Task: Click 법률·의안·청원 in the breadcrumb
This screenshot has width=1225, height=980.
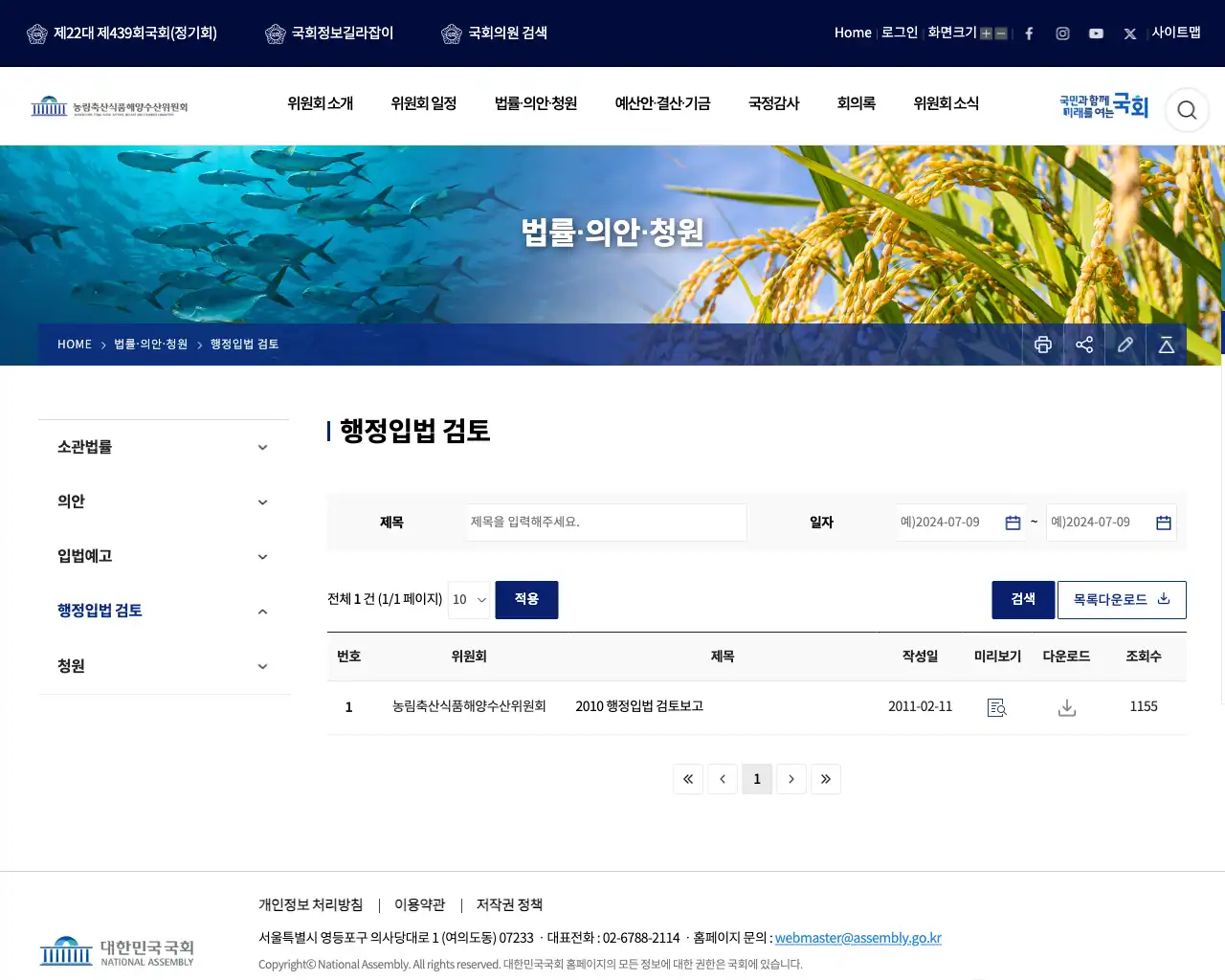Action: click(x=151, y=345)
